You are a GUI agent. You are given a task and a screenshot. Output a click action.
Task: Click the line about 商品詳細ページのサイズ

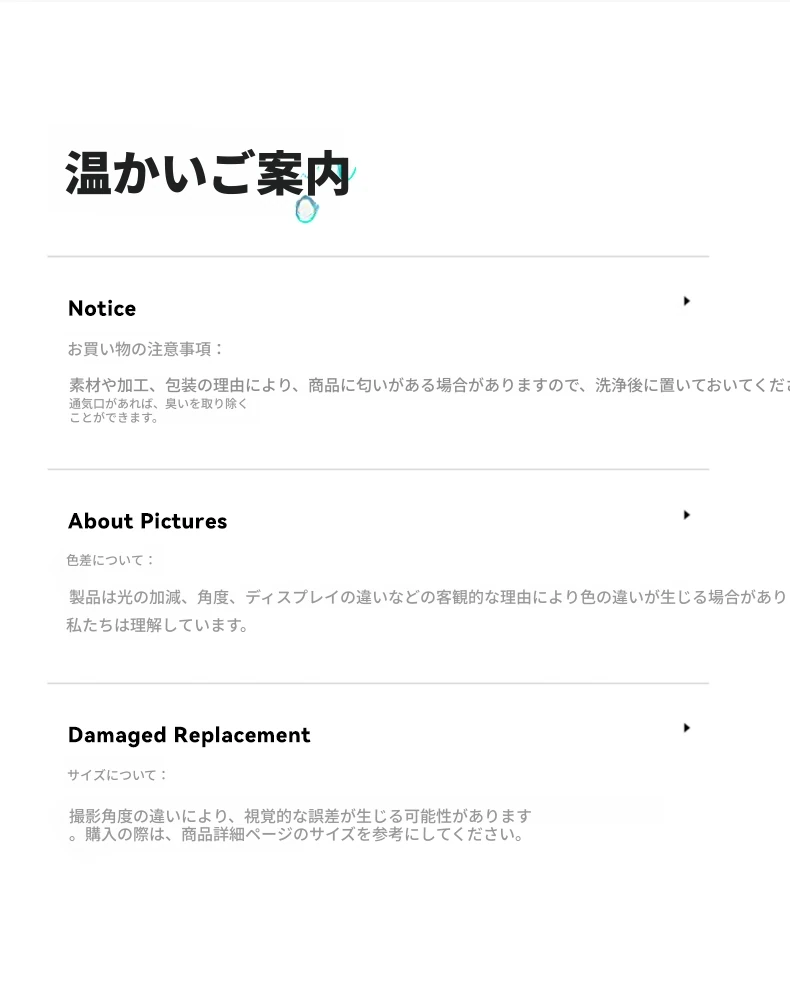(298, 835)
